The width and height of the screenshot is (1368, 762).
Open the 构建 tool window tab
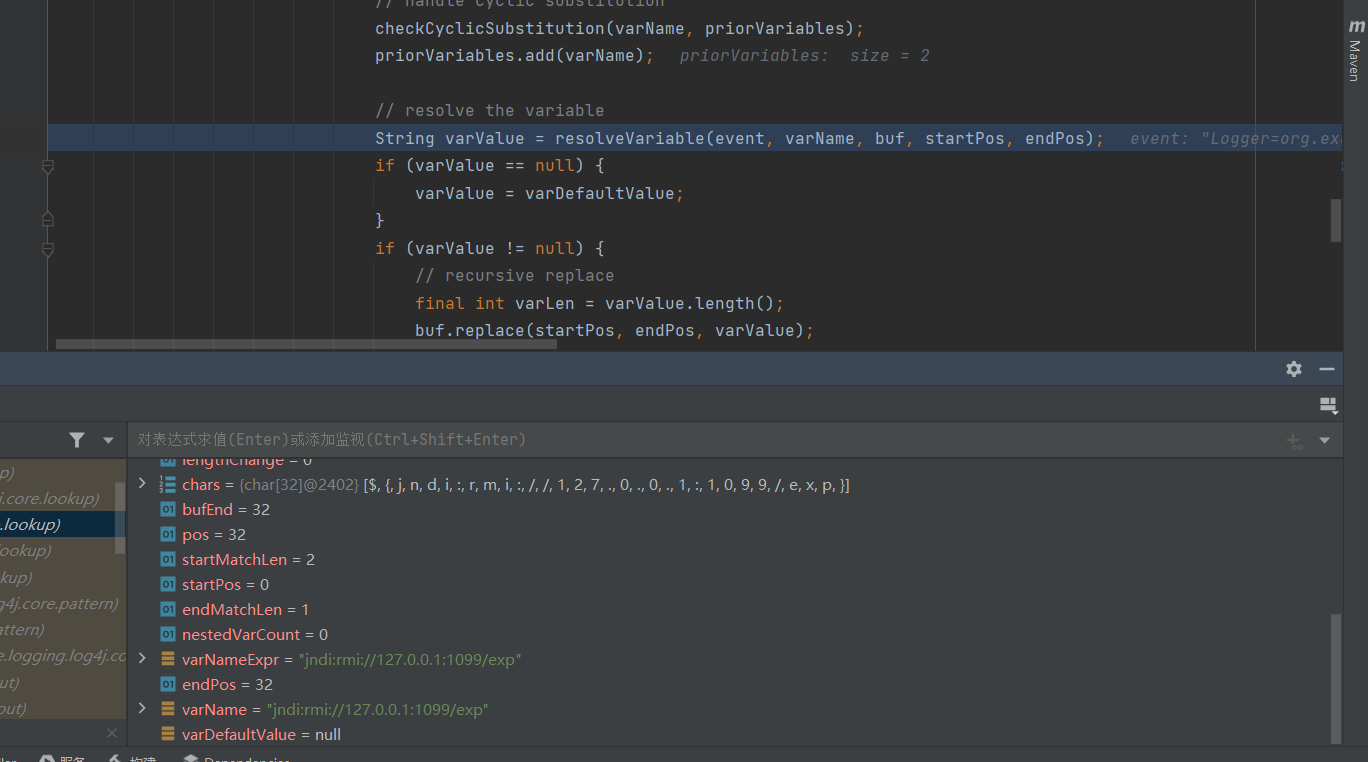click(x=132, y=758)
